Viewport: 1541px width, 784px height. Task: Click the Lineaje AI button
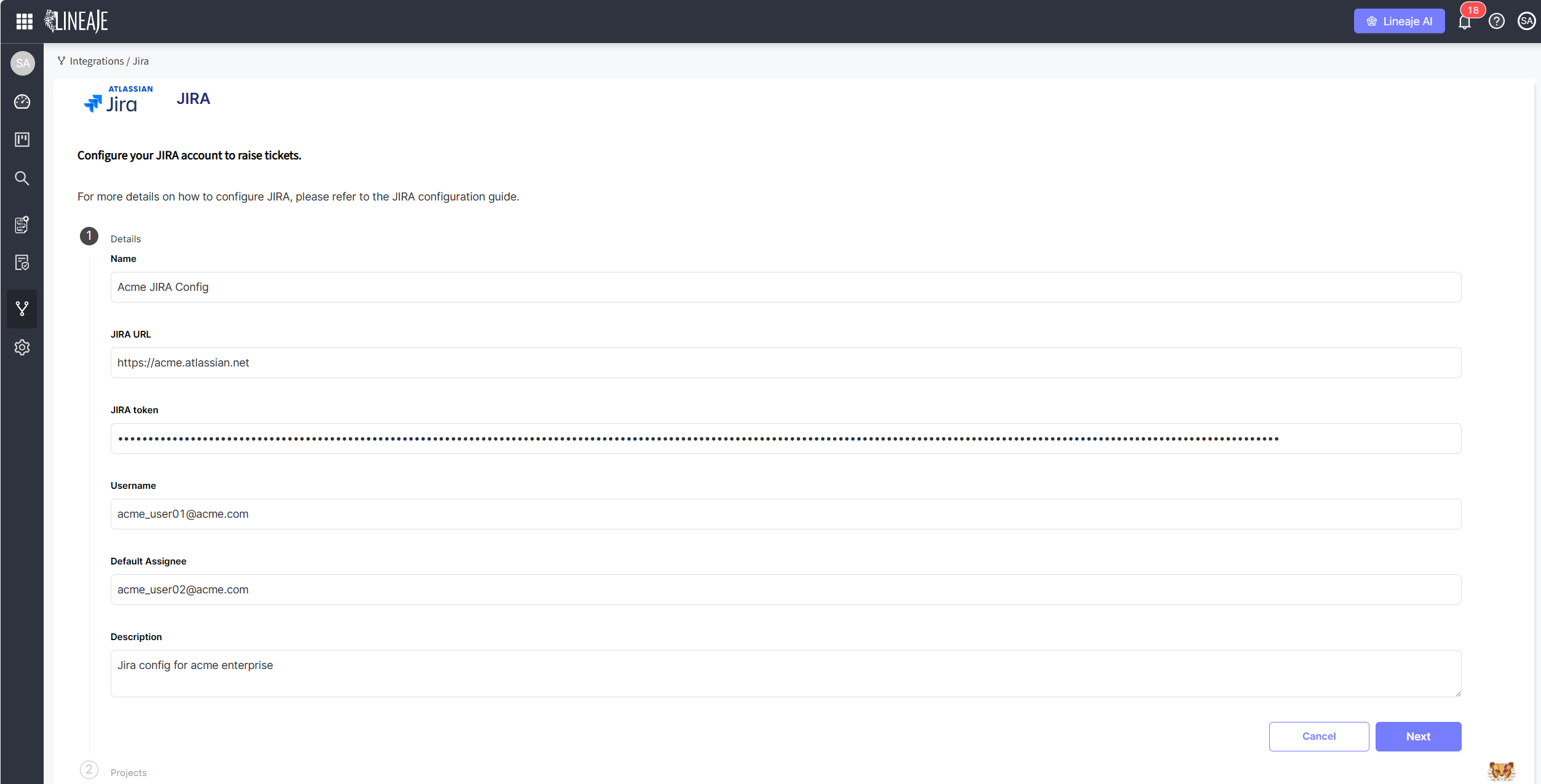(x=1399, y=22)
